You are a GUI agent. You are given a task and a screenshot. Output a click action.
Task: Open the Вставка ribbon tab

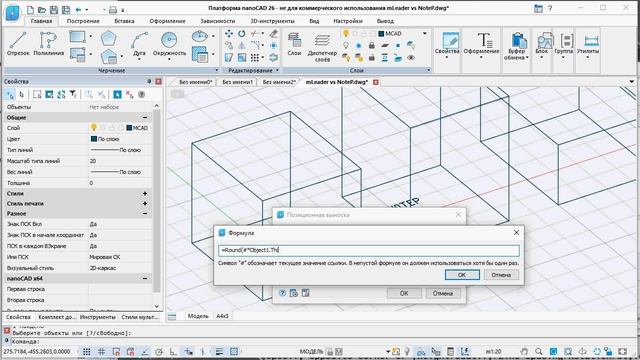pos(124,21)
